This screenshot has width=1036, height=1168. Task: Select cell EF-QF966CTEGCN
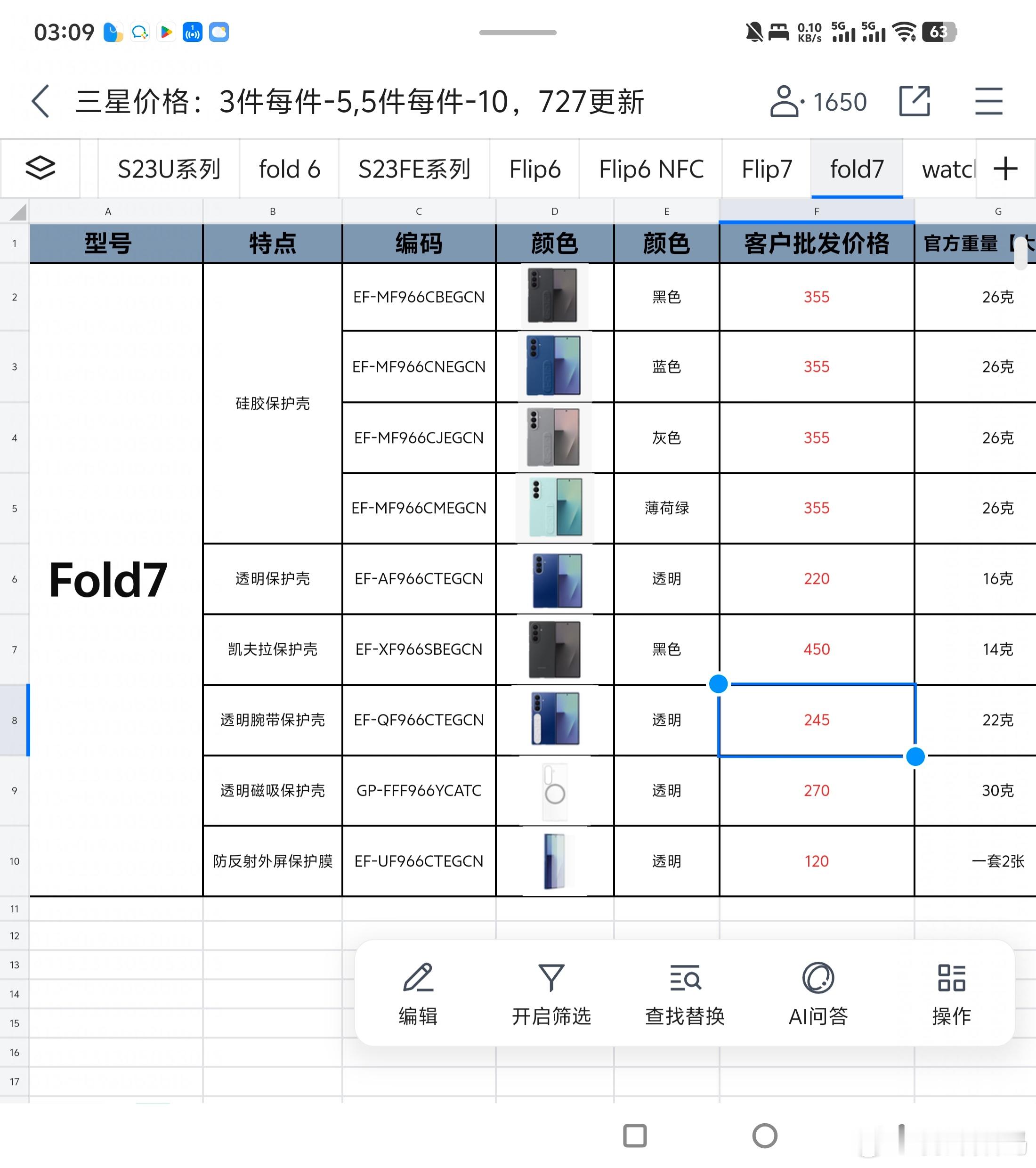click(419, 720)
